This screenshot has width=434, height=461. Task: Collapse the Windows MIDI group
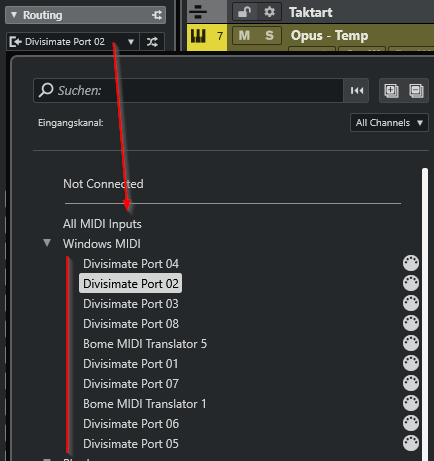47,243
